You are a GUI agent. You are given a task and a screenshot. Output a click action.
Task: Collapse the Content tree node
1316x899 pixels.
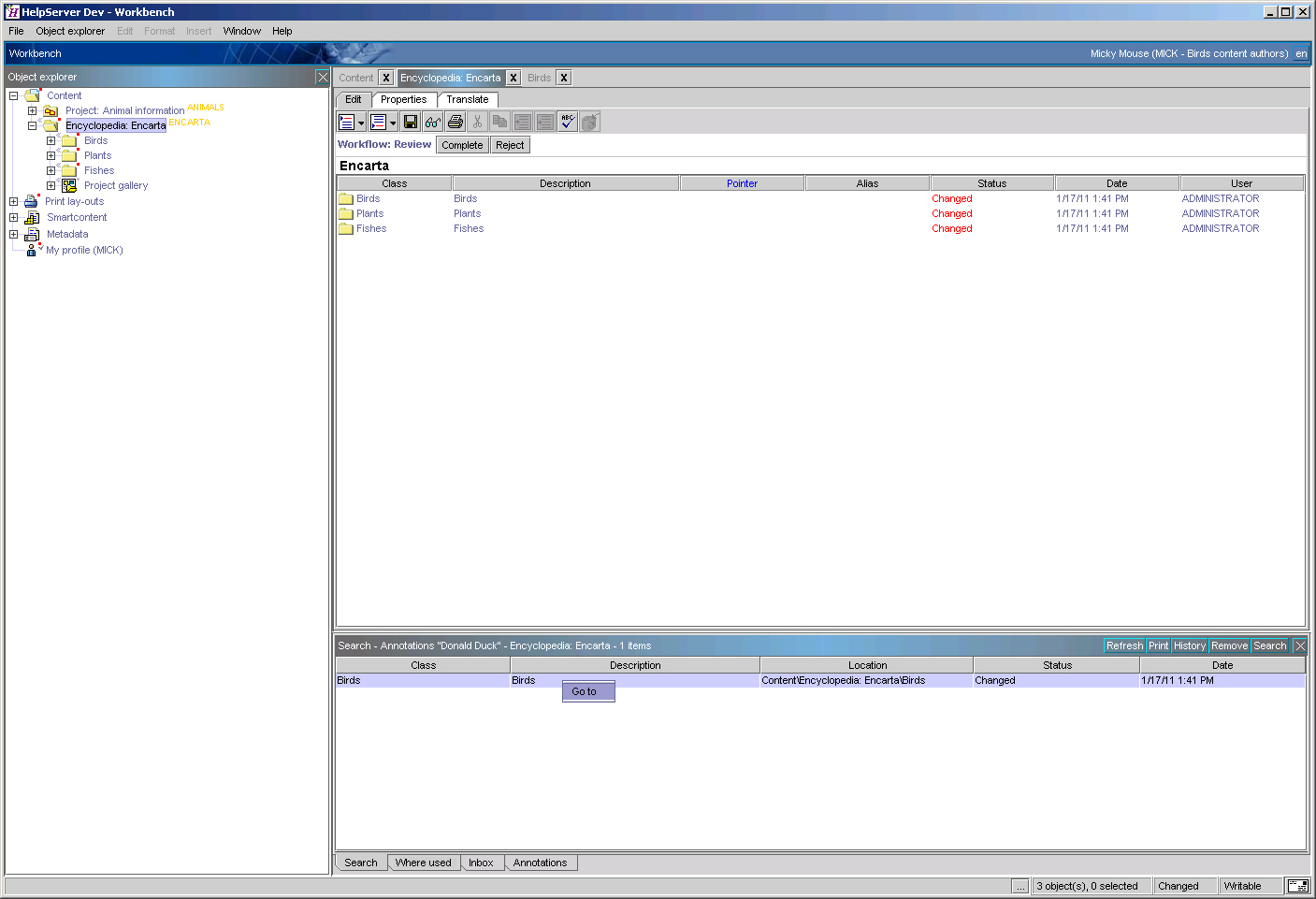pyautogui.click(x=13, y=95)
